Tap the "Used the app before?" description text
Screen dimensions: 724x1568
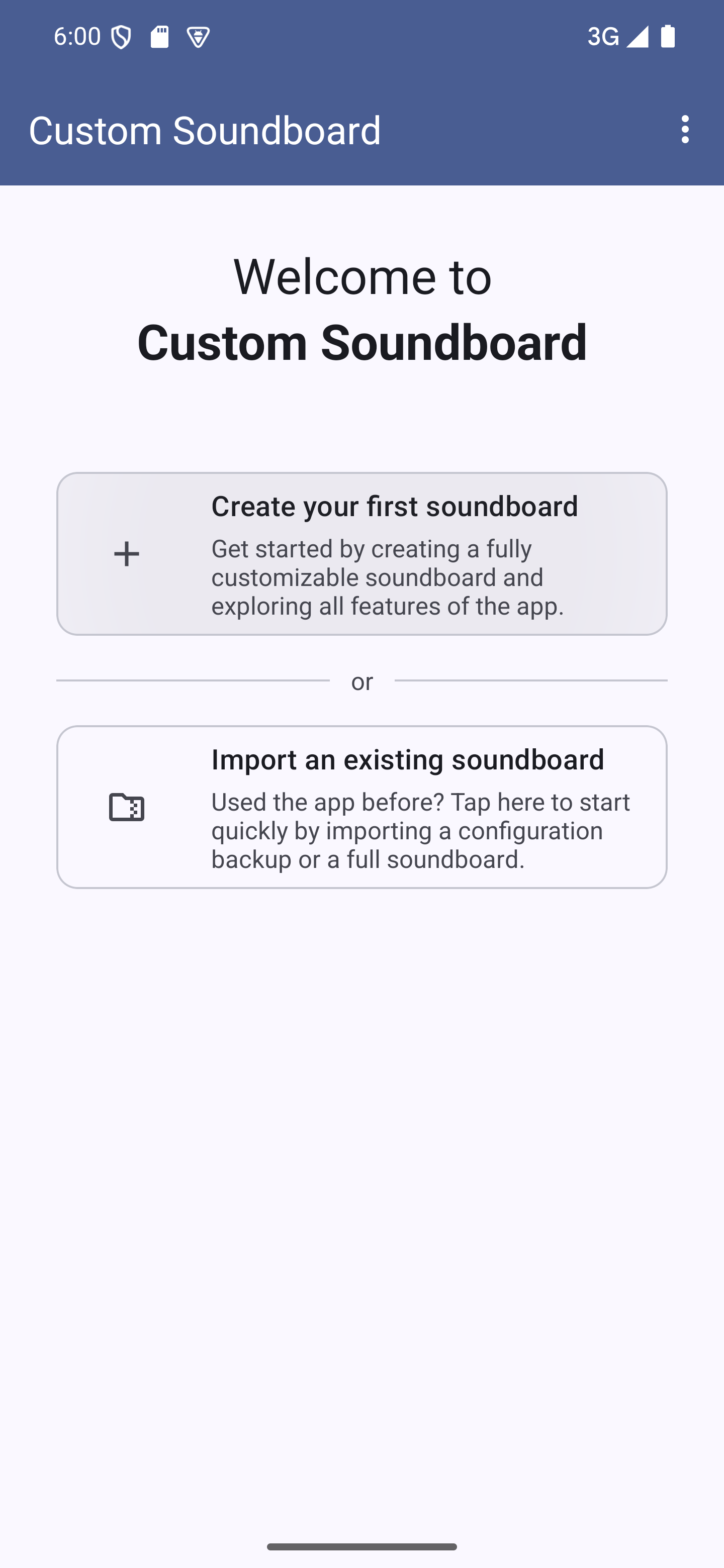420,830
